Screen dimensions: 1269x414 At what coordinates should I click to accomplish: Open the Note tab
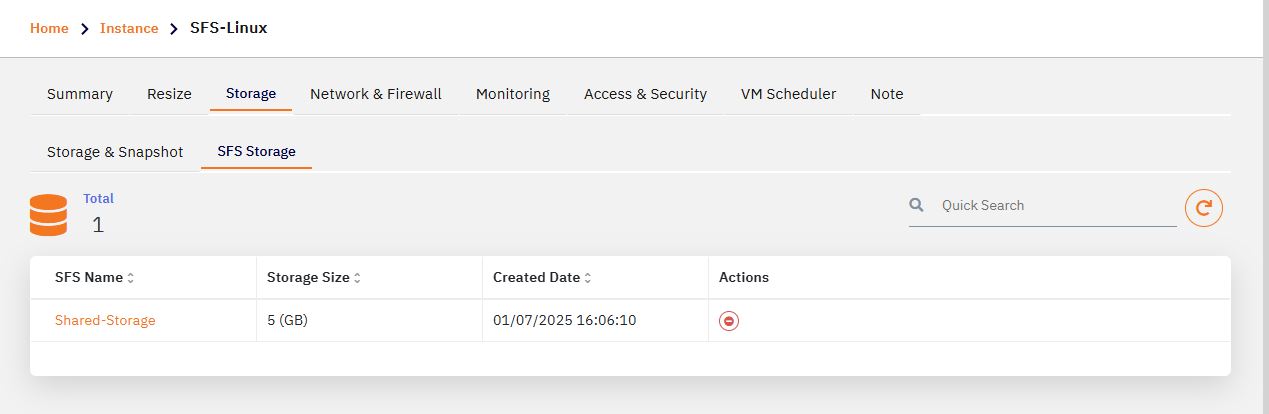tap(887, 94)
